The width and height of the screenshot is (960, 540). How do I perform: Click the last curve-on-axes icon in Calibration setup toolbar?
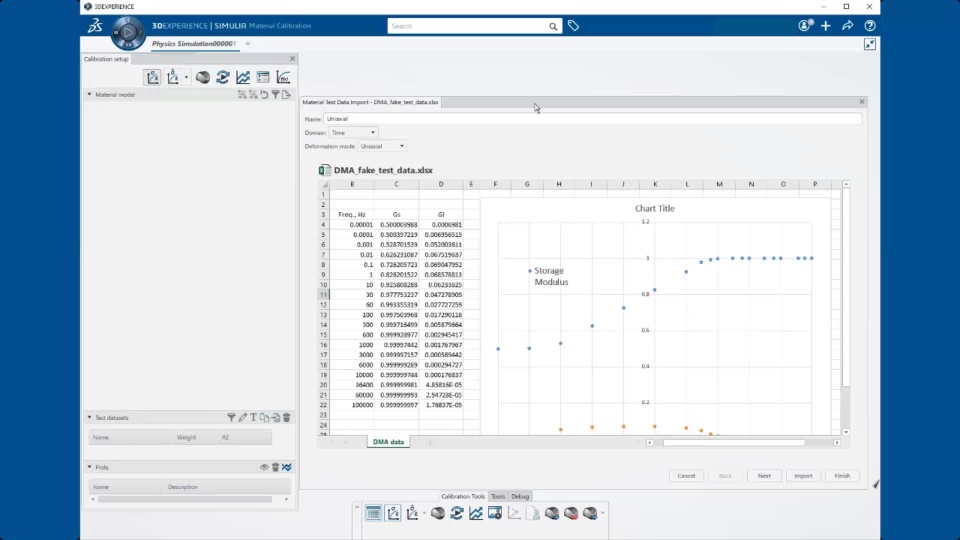pyautogui.click(x=283, y=77)
